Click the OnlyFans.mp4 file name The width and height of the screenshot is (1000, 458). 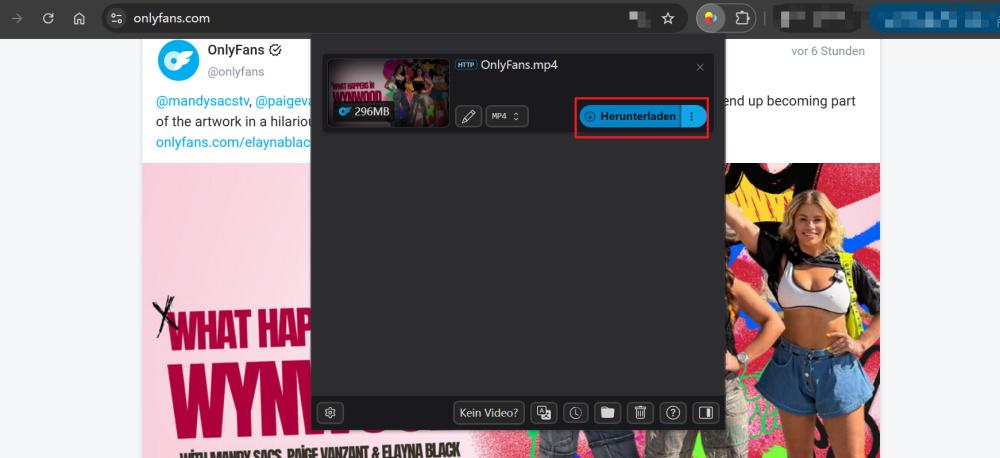tap(519, 65)
